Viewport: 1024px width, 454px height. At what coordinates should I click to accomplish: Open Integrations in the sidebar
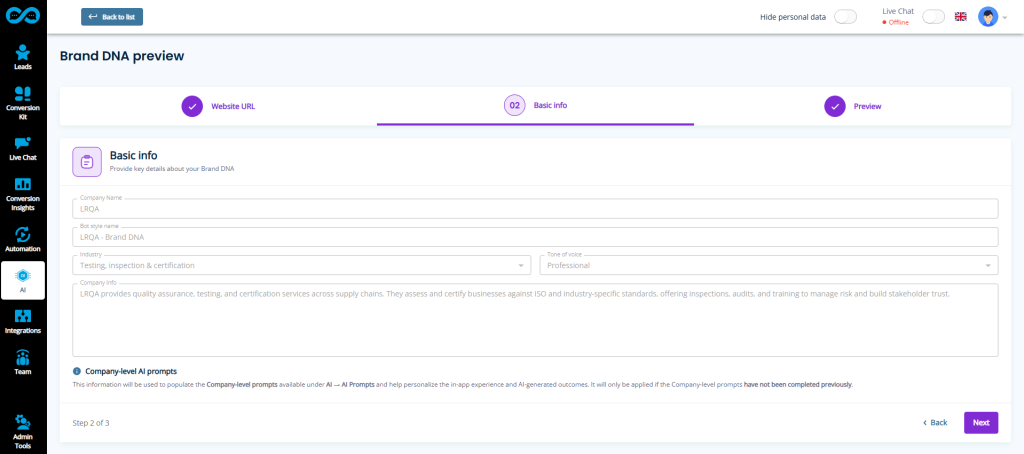[23, 321]
